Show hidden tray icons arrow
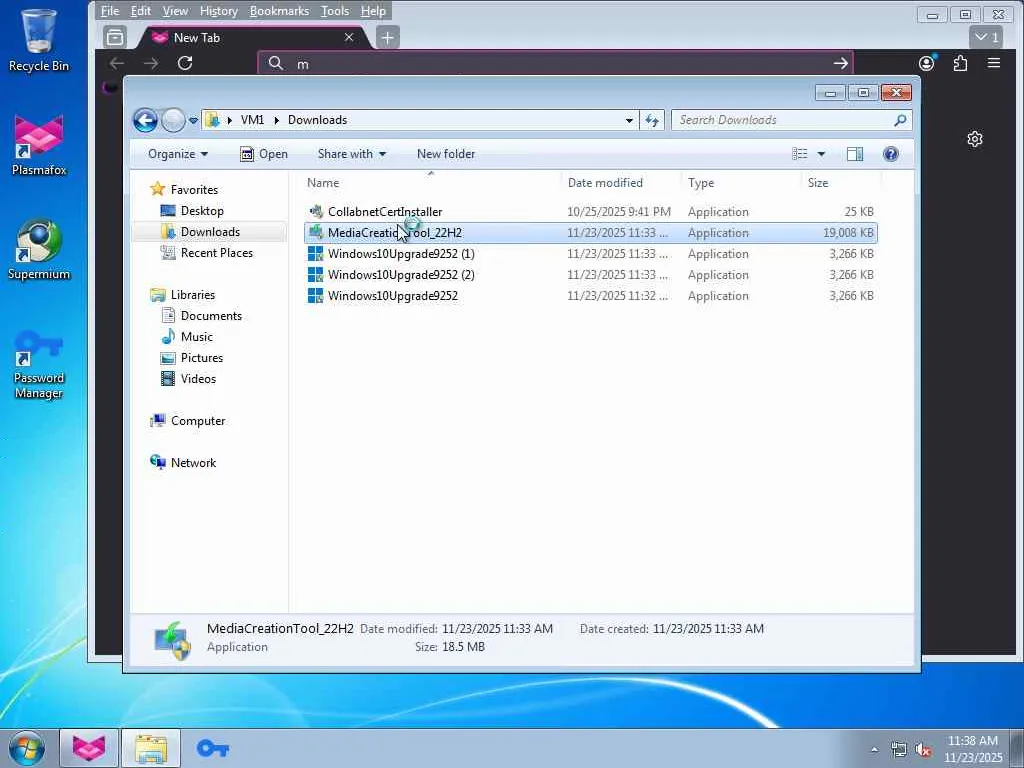Viewport: 1024px width, 768px height. pos(874,749)
